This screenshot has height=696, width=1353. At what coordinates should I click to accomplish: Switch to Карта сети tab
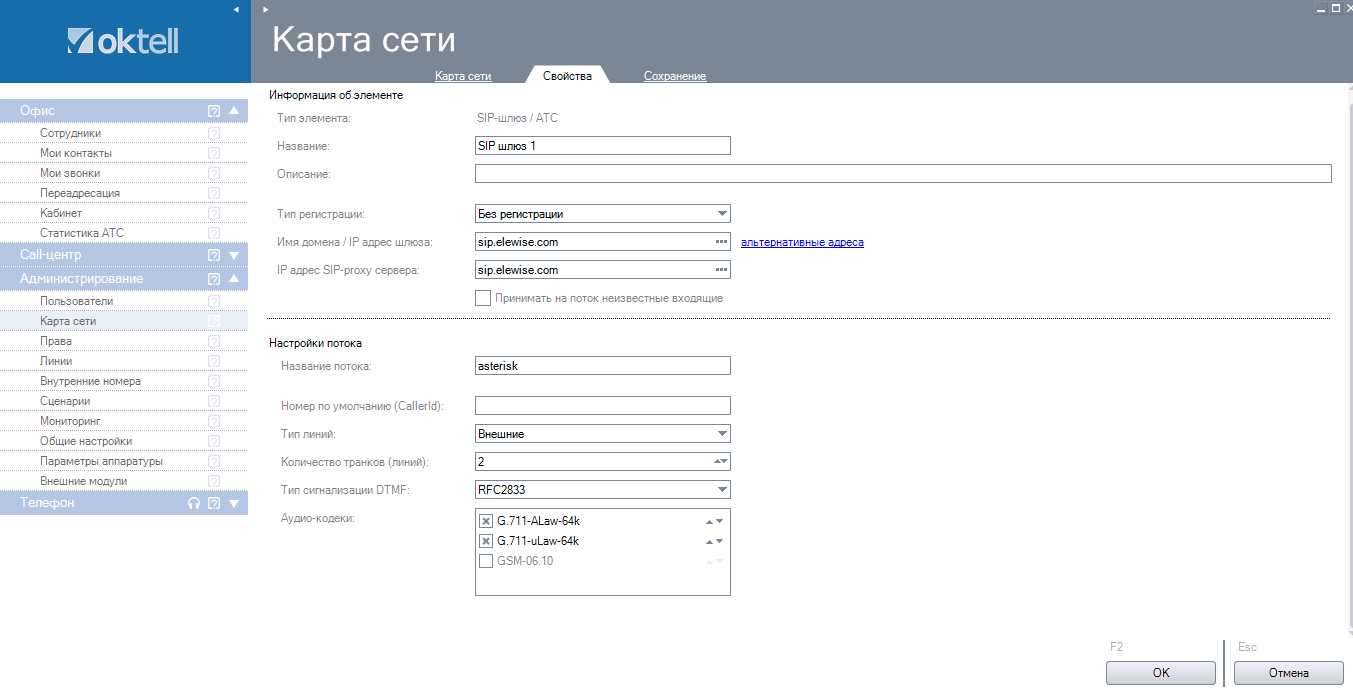(x=463, y=76)
